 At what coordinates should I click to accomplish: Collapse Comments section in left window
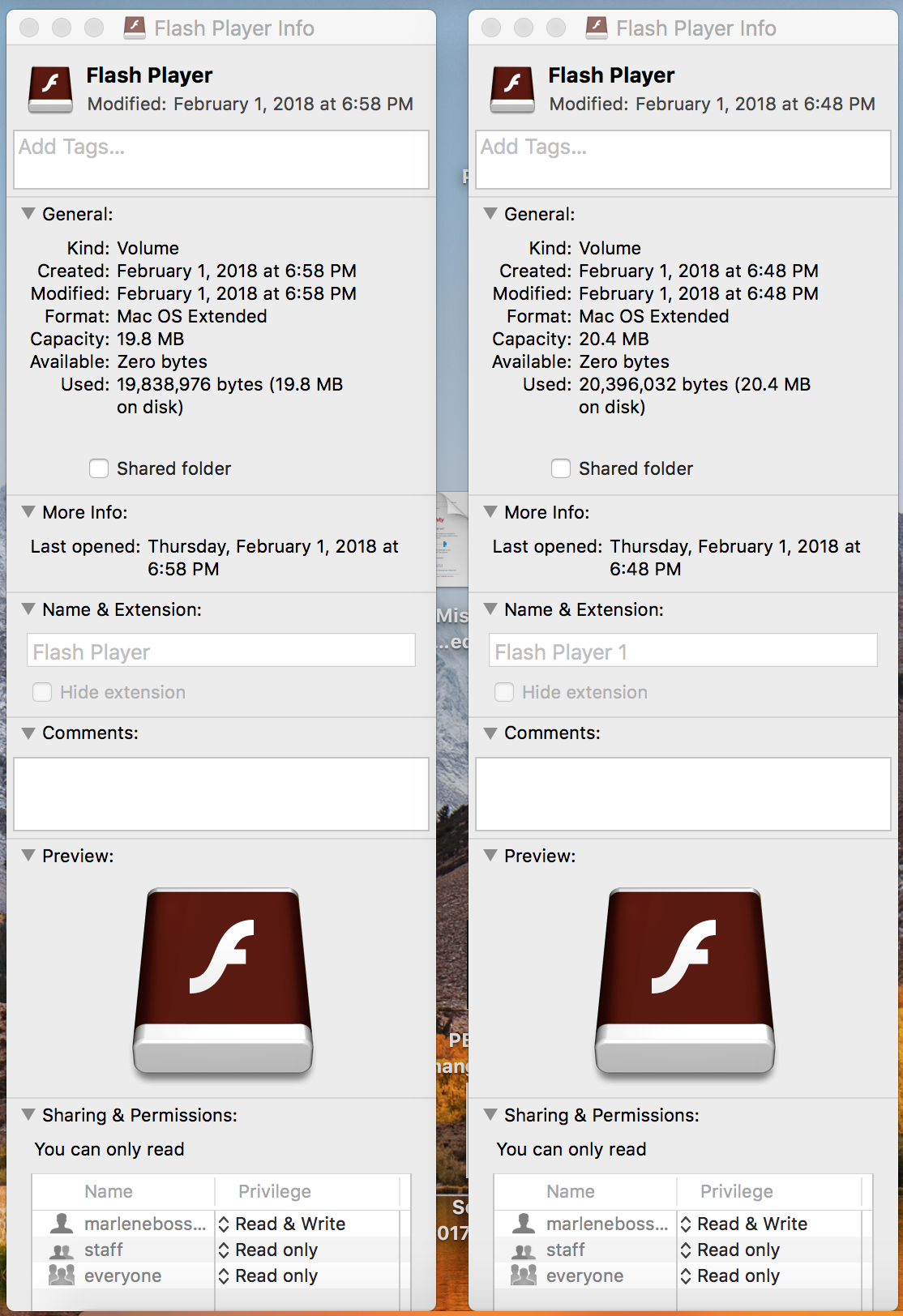28,733
